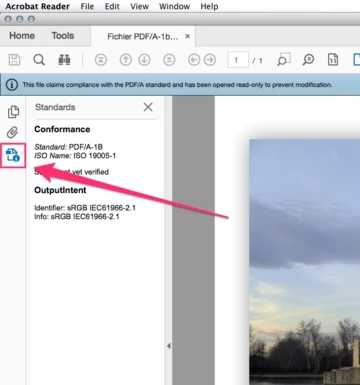Click ISO Name: ISO 19005-1 text

(x=75, y=156)
